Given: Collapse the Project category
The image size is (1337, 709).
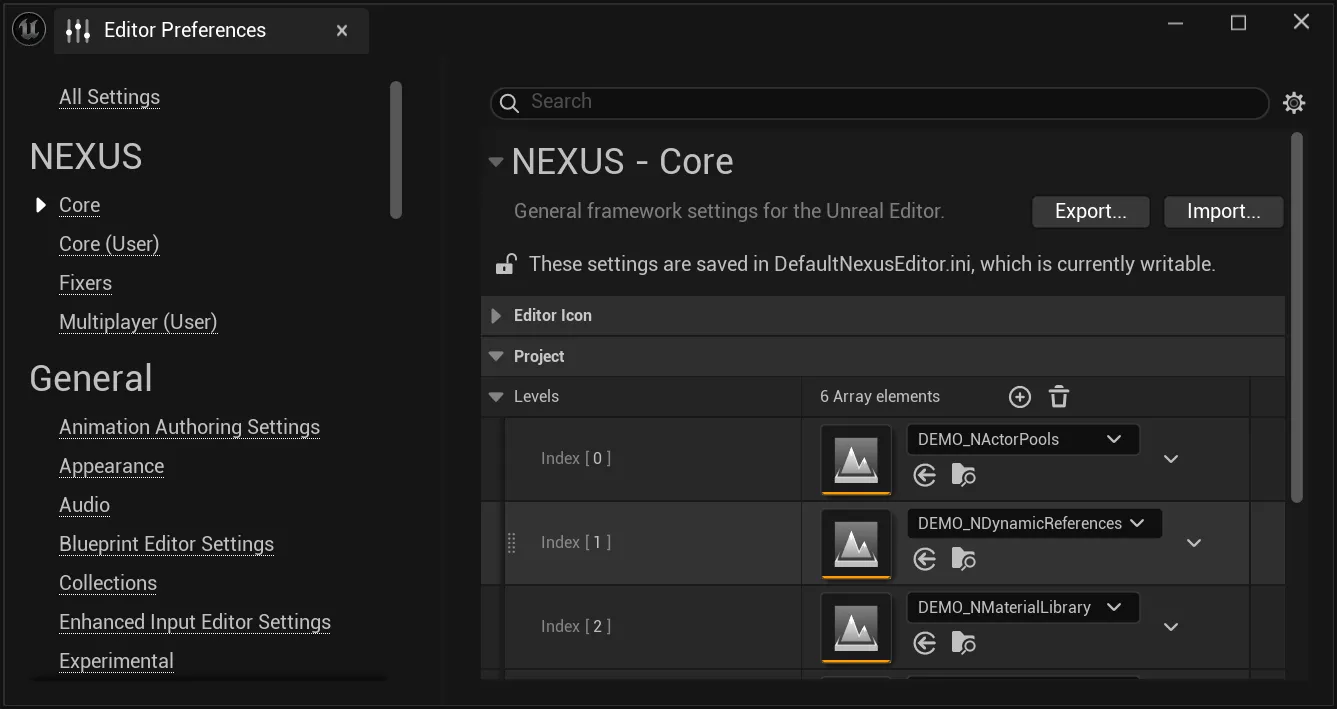Looking at the screenshot, I should (x=496, y=356).
